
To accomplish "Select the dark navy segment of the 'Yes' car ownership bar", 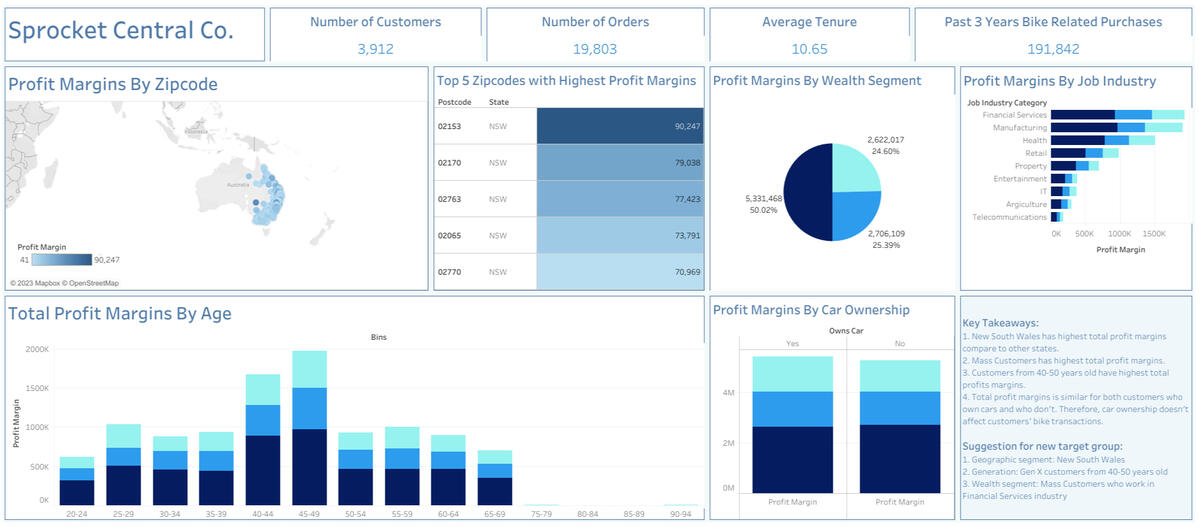I will [x=792, y=458].
